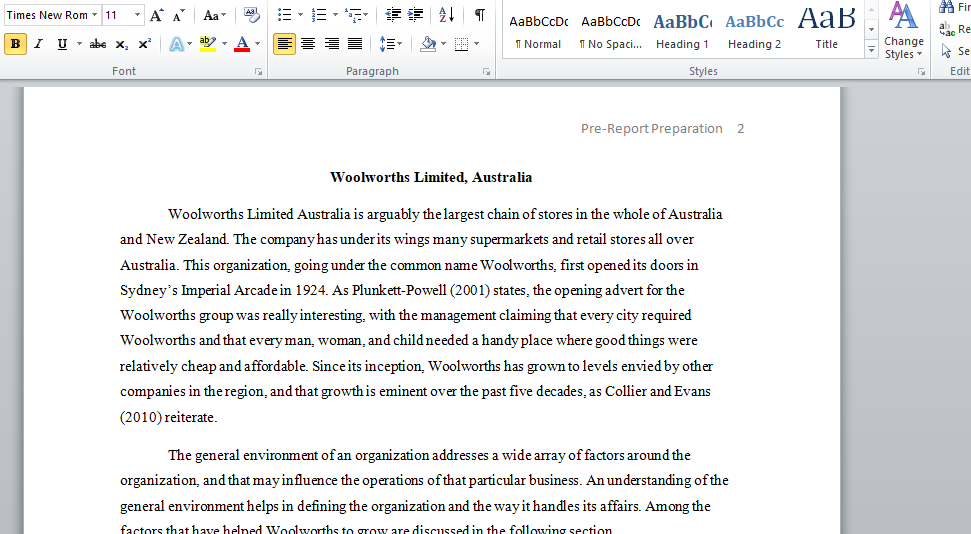This screenshot has width=971, height=534.
Task: Toggle Align Text Left button
Action: tap(284, 44)
